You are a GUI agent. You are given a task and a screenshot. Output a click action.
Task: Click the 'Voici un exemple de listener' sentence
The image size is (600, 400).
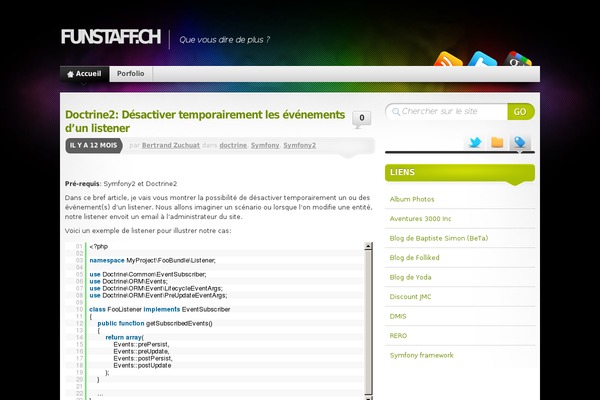(x=148, y=231)
